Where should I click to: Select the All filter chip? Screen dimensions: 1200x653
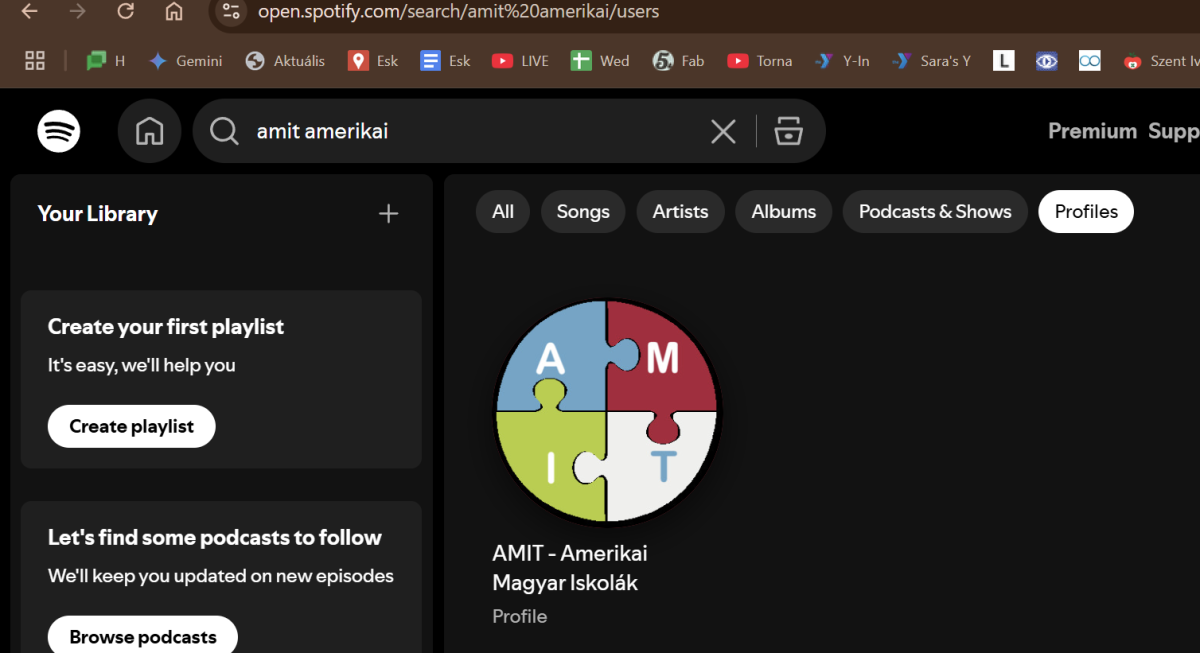pos(503,212)
